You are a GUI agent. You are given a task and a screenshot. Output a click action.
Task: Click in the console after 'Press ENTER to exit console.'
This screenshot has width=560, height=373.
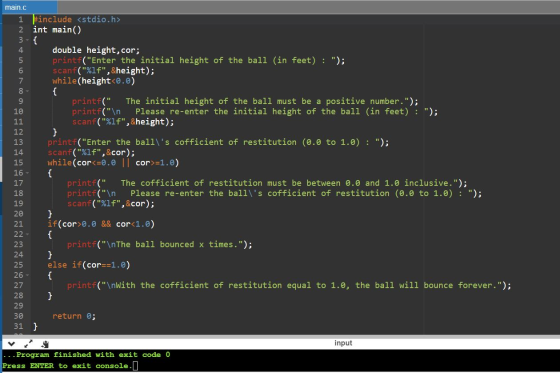[135, 366]
